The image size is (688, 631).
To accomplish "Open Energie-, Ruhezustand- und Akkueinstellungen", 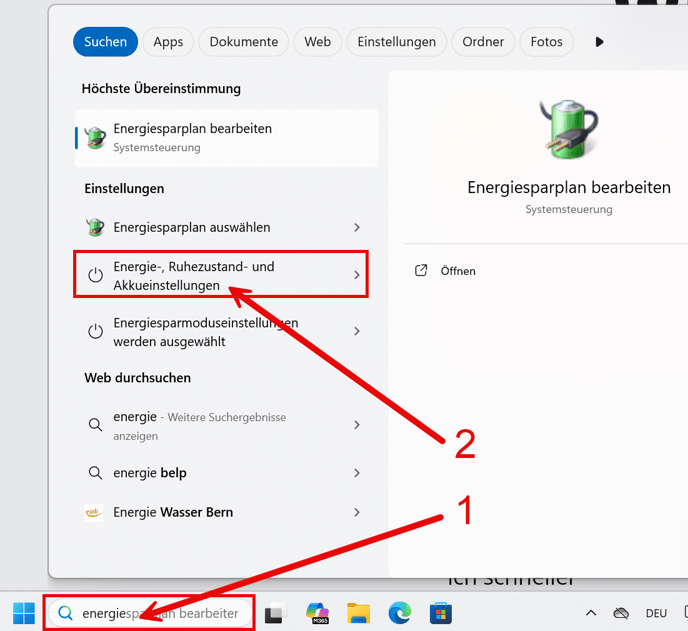I will 221,275.
